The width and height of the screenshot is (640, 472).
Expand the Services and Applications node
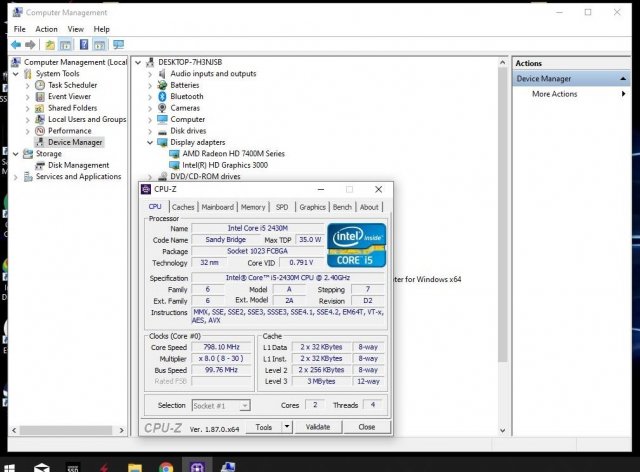(x=16, y=177)
